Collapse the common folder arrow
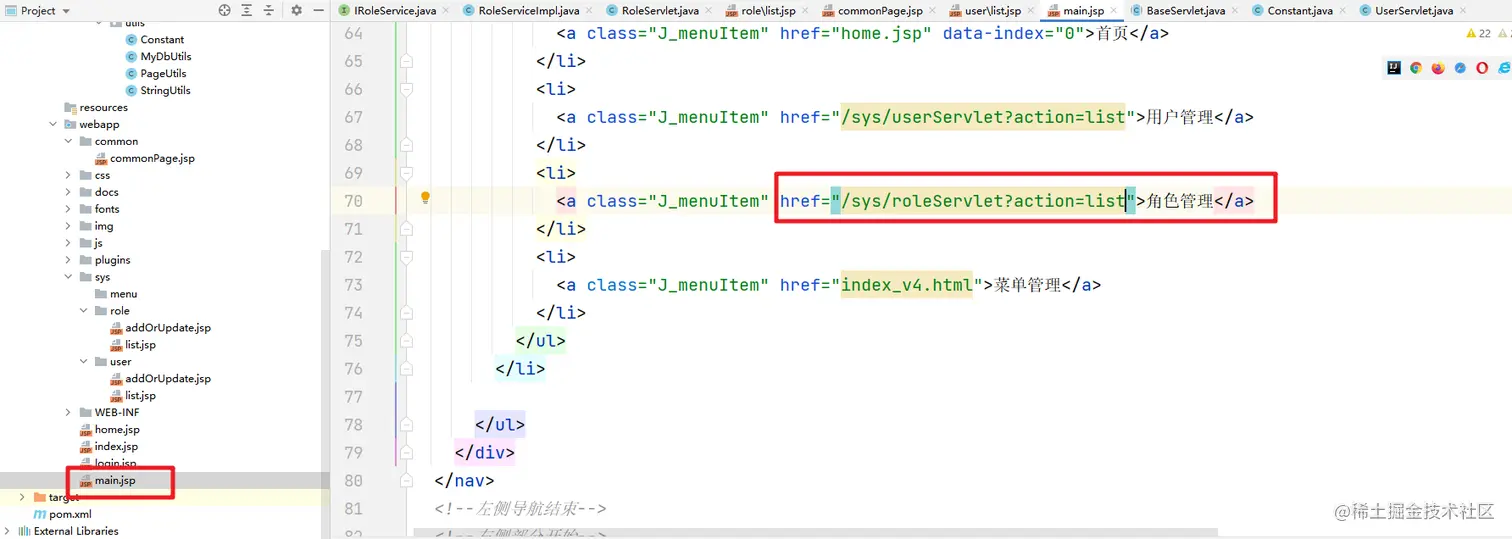The width and height of the screenshot is (1512, 539). point(68,141)
